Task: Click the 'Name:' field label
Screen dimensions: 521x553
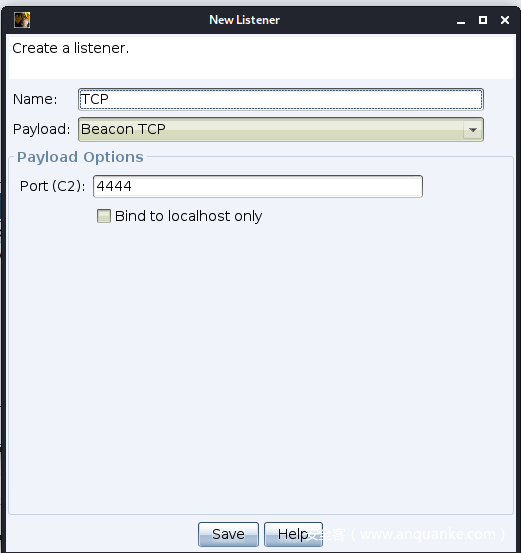Action: click(x=35, y=99)
